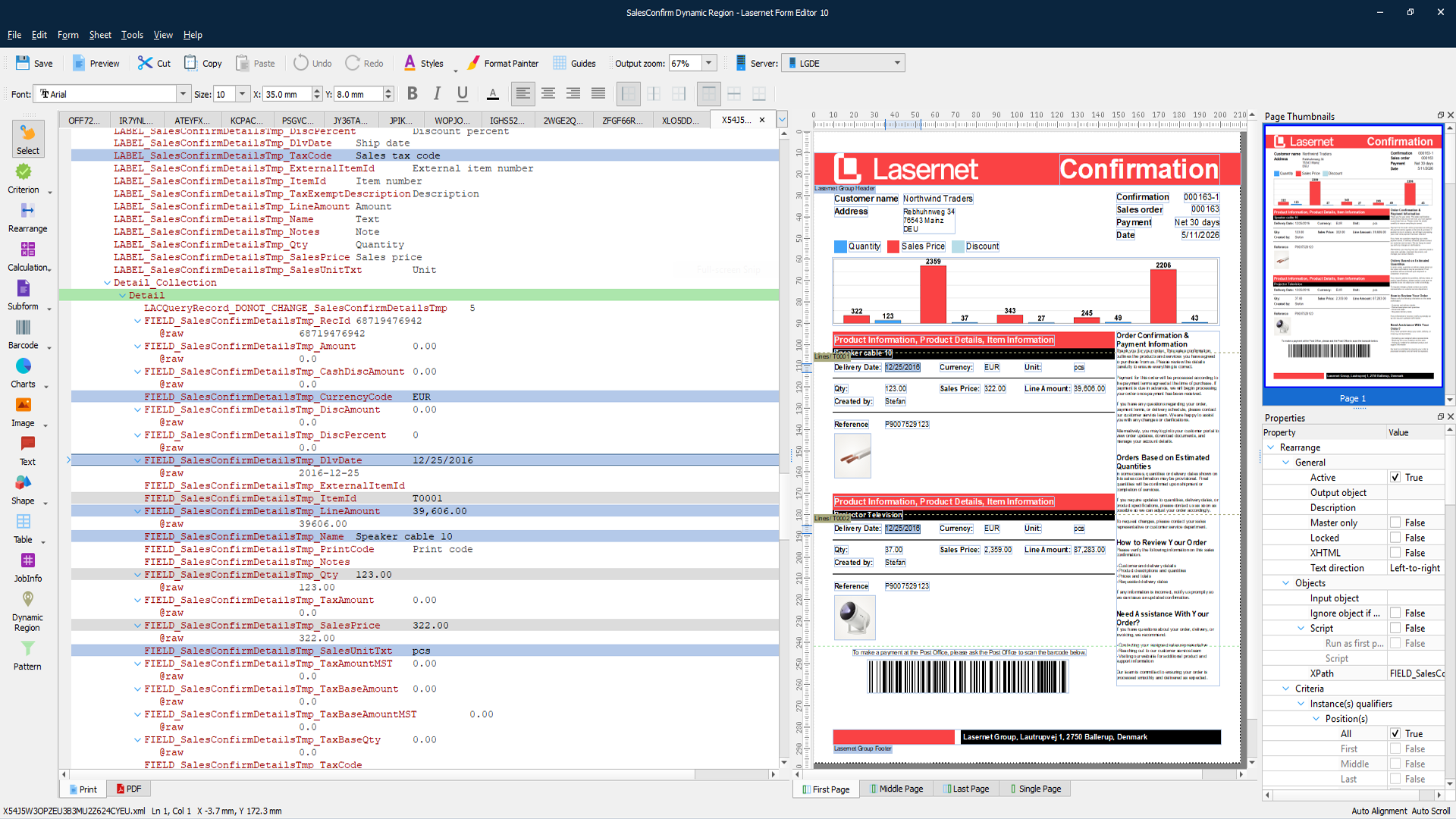Open font color picker
1456x819 pixels.
493,93
